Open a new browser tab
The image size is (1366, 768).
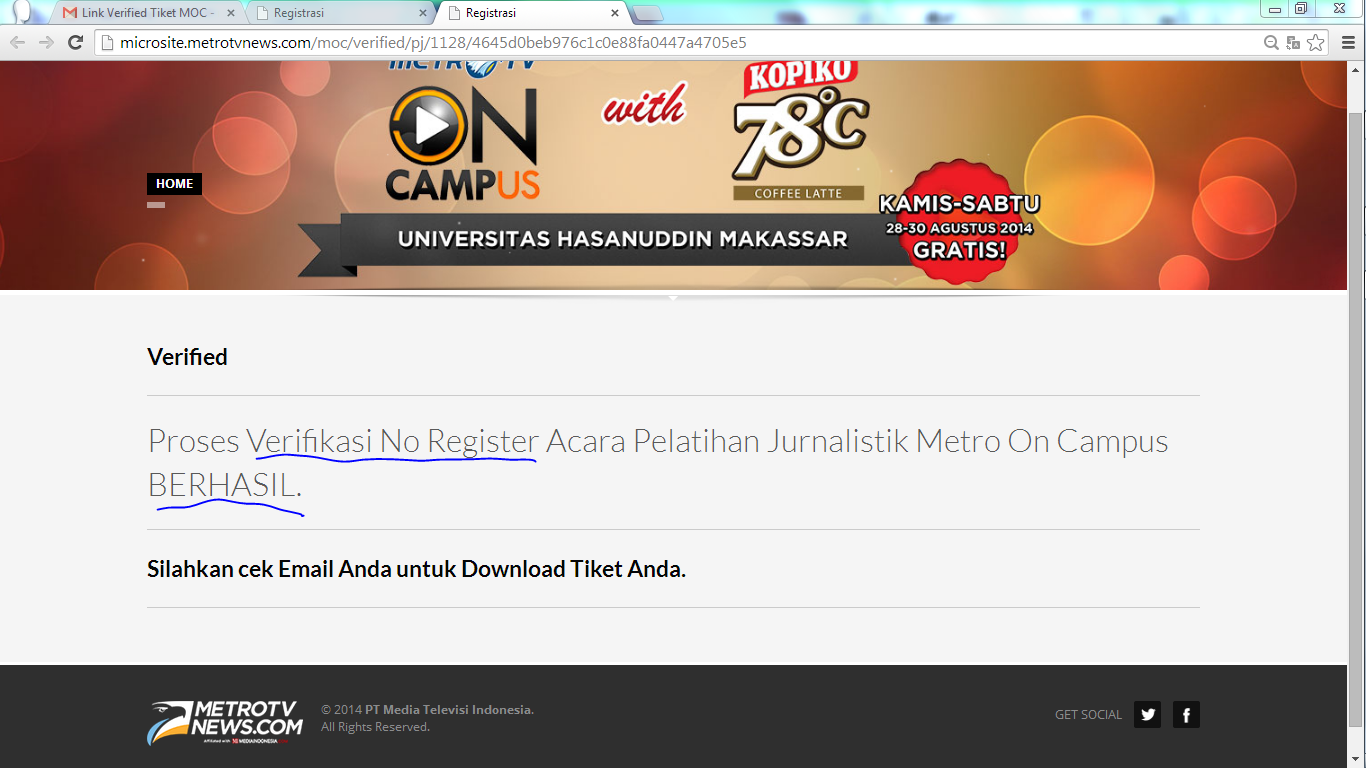coord(648,13)
